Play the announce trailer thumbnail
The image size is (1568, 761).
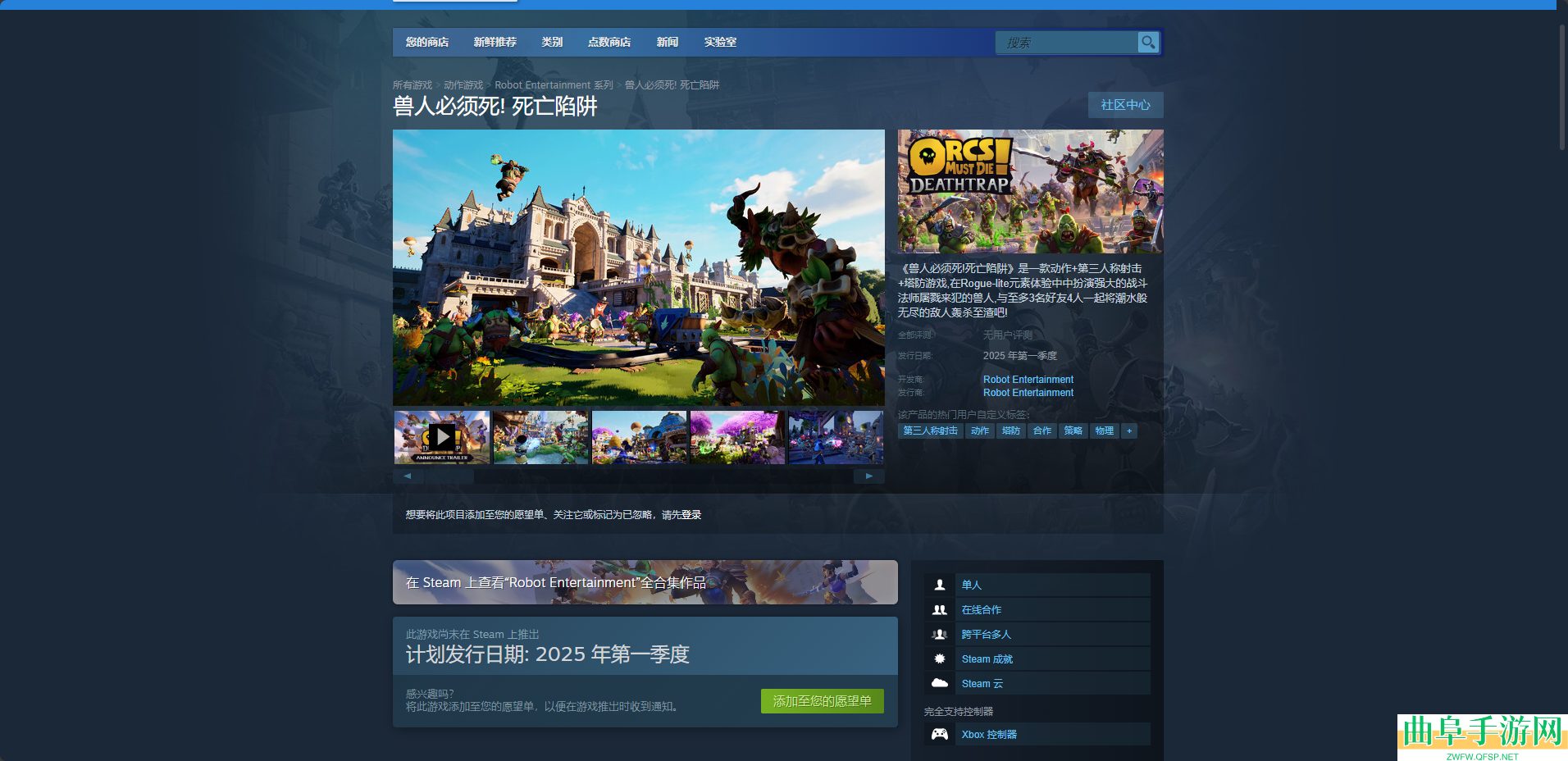click(x=442, y=437)
